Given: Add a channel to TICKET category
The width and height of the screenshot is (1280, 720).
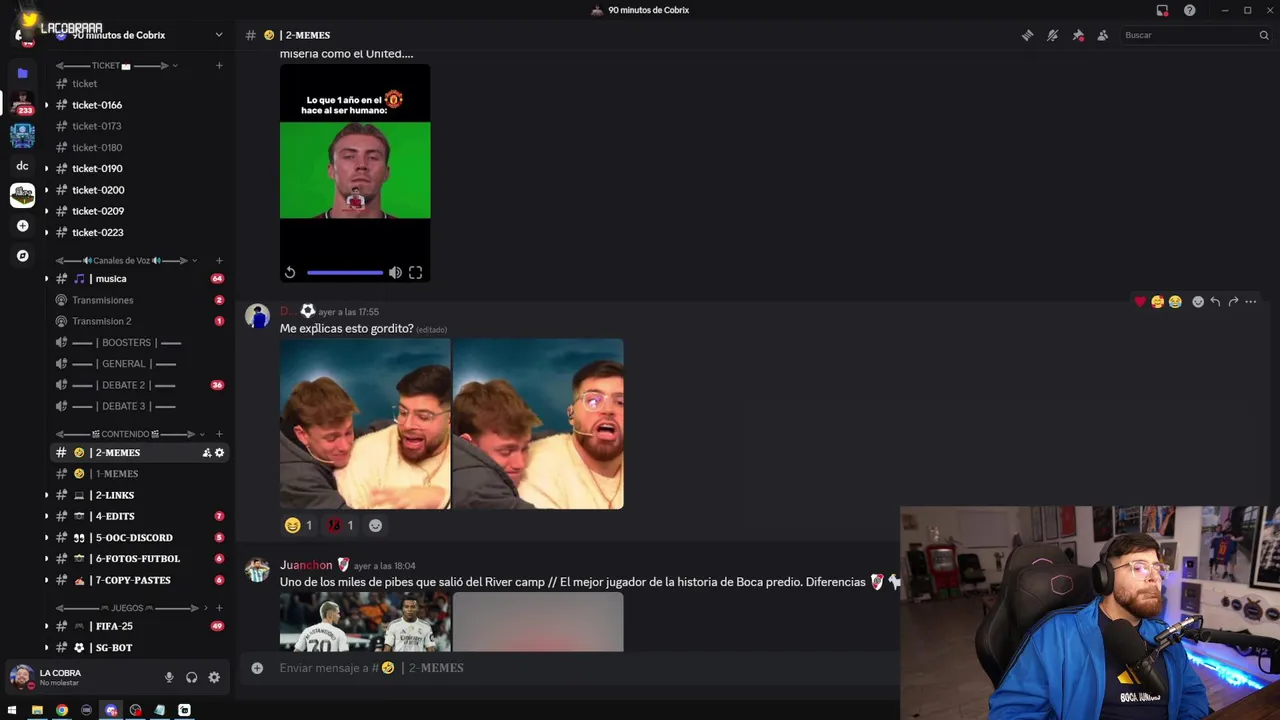Looking at the screenshot, I should 219,66.
